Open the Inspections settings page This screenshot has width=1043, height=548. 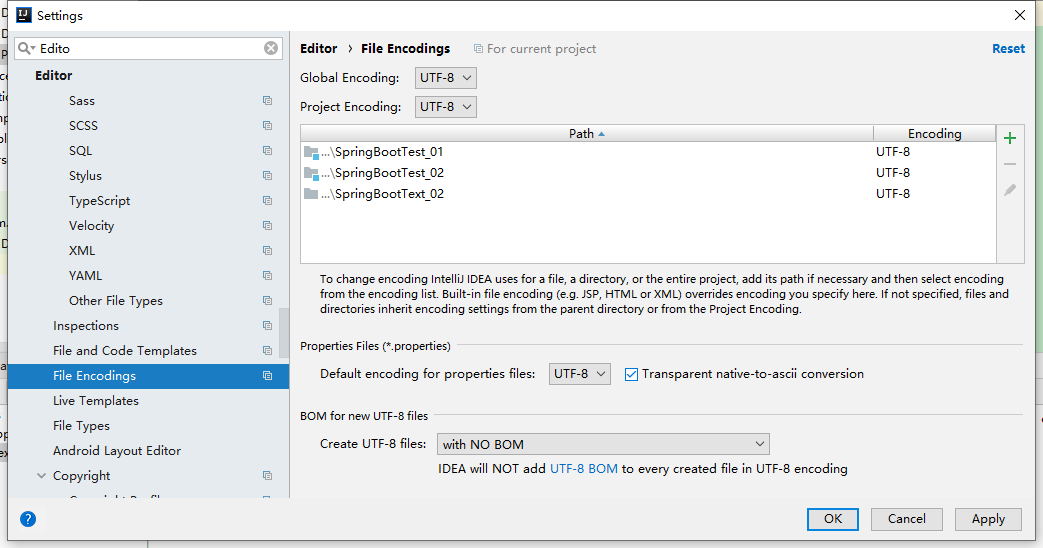pos(86,325)
